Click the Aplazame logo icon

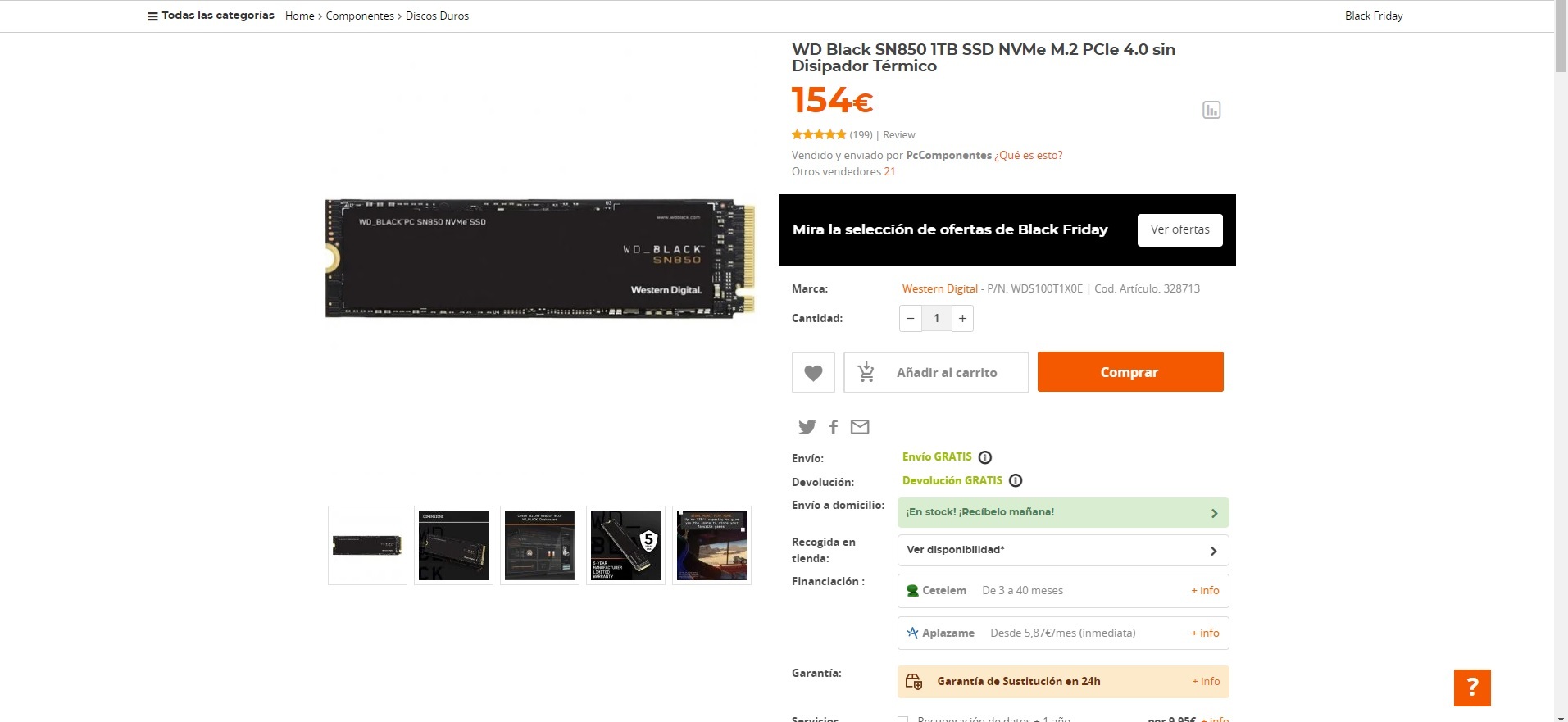[x=912, y=633]
